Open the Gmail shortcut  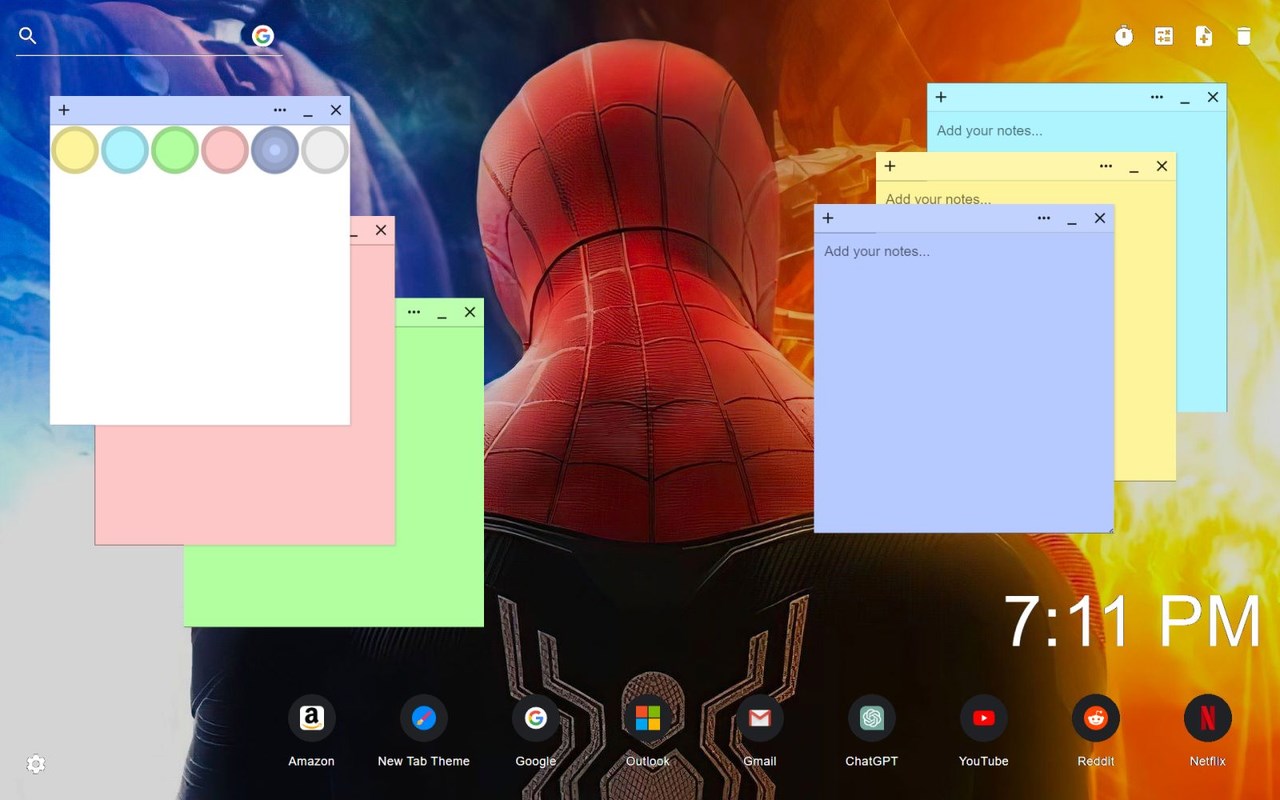click(760, 718)
